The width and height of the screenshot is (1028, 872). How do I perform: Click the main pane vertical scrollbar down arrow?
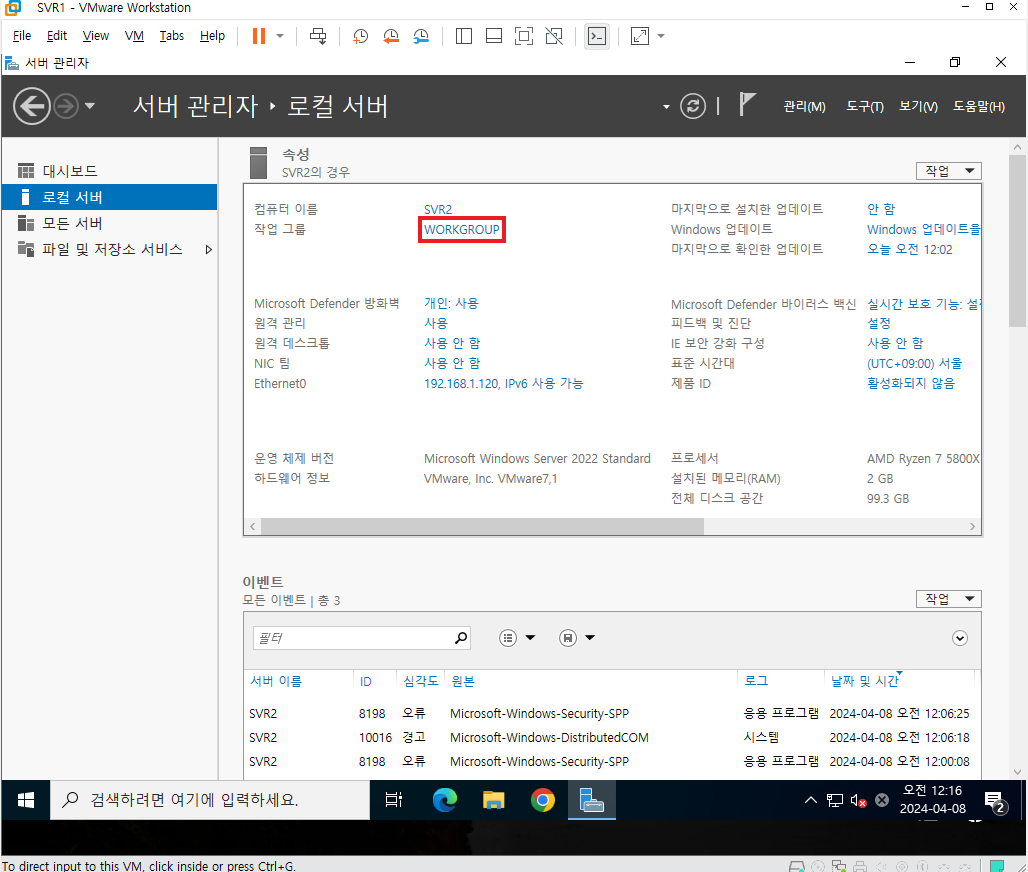(x=1018, y=772)
